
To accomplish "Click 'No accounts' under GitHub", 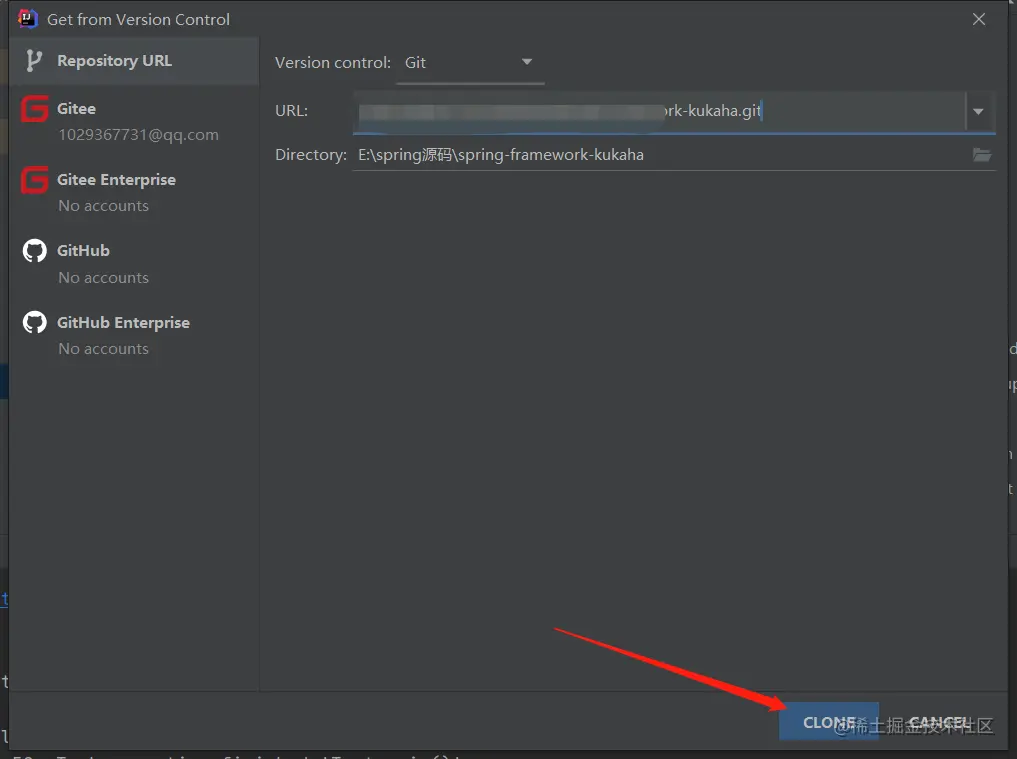I will pyautogui.click(x=104, y=278).
